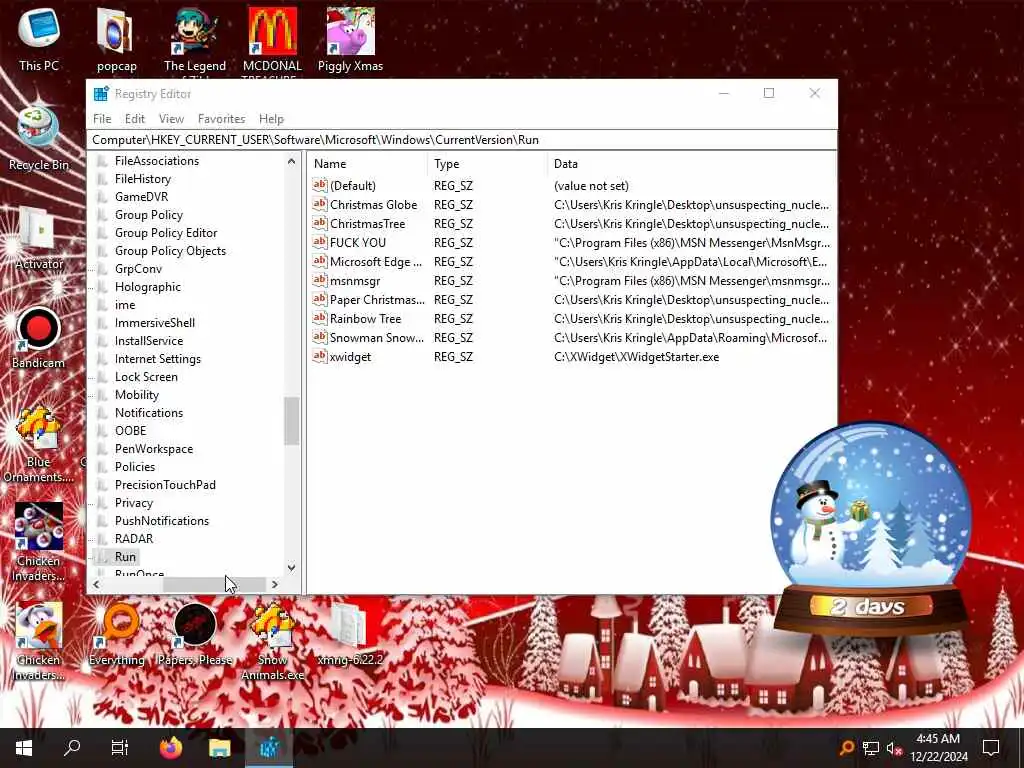Click the Everything tray search icon
The image size is (1024, 768).
tap(846, 748)
